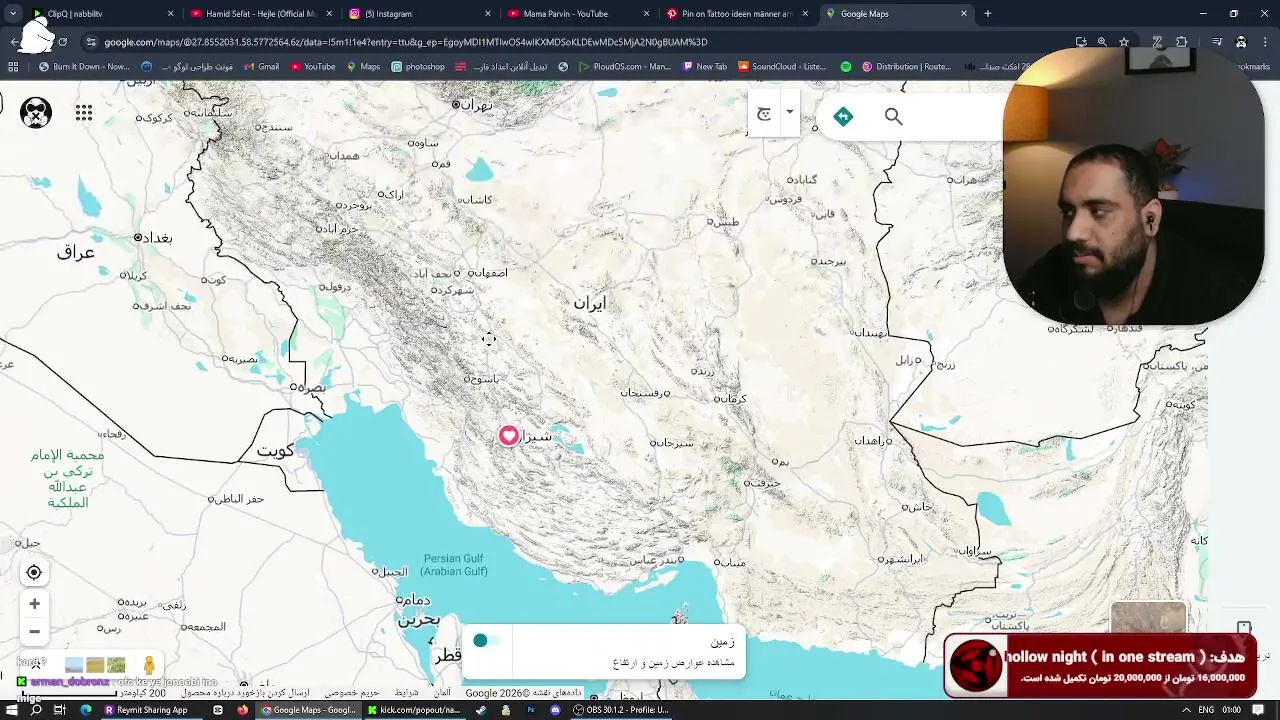Open the bookmarks apps grid icon
The image size is (1280, 720).
coord(13,67)
